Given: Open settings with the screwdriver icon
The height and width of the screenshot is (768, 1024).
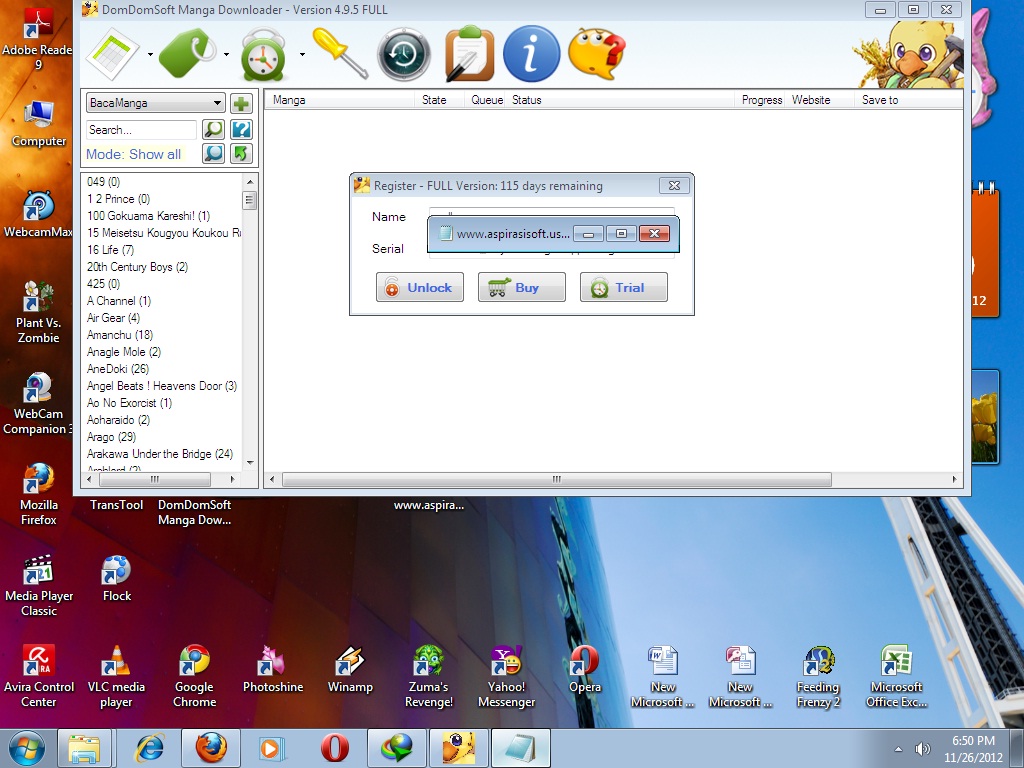Looking at the screenshot, I should tap(340, 53).
